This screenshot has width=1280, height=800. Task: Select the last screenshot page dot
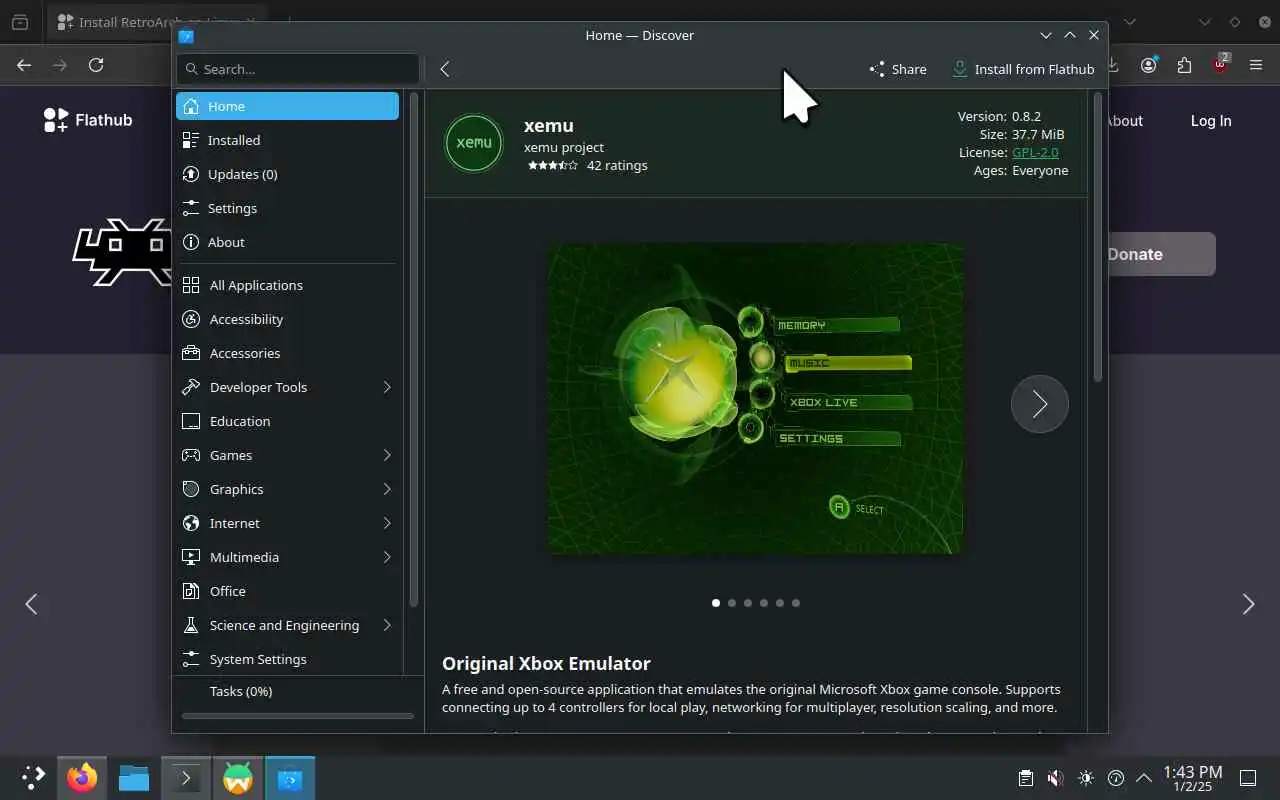click(x=796, y=603)
